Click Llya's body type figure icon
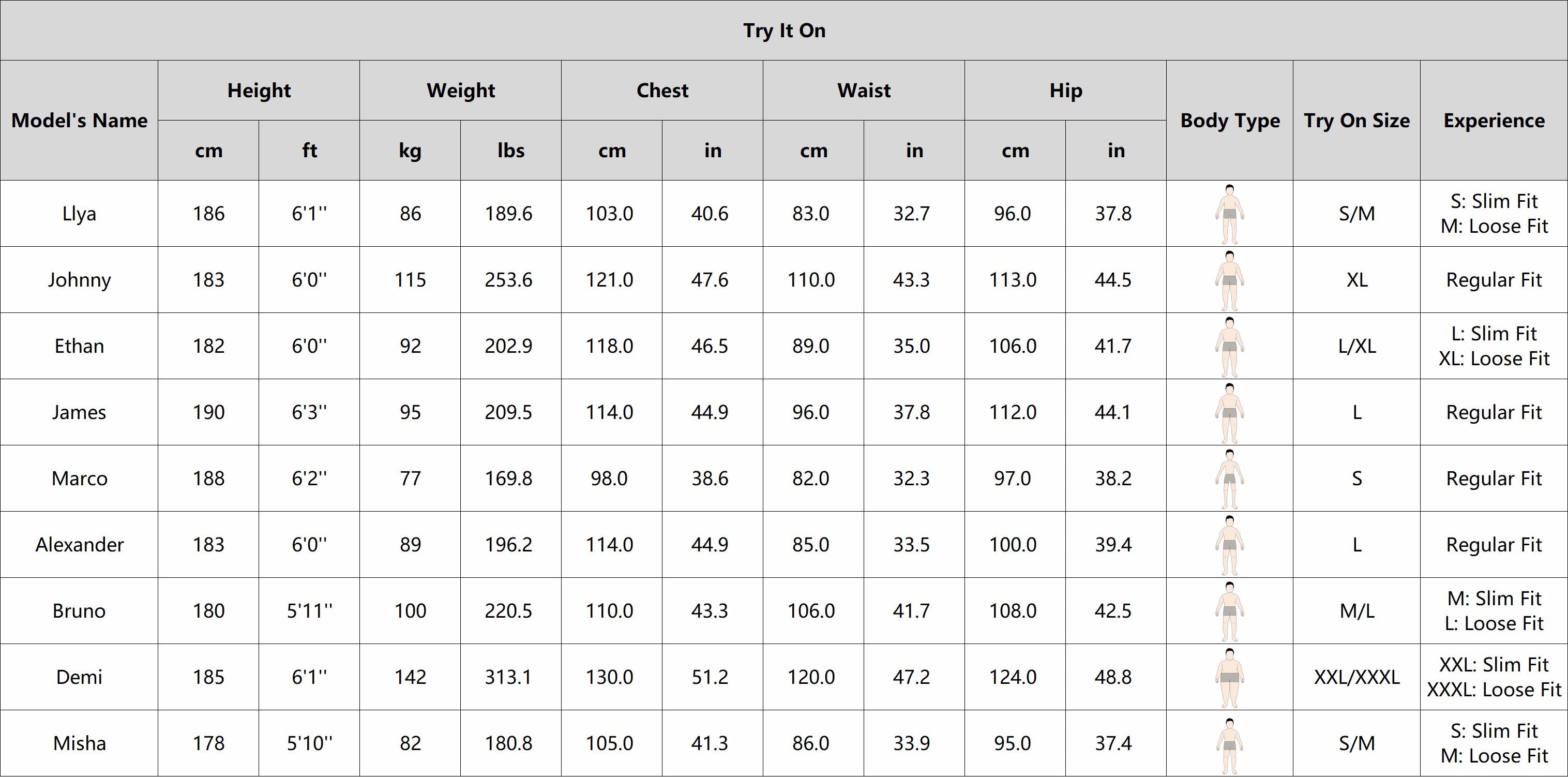 [x=1229, y=214]
